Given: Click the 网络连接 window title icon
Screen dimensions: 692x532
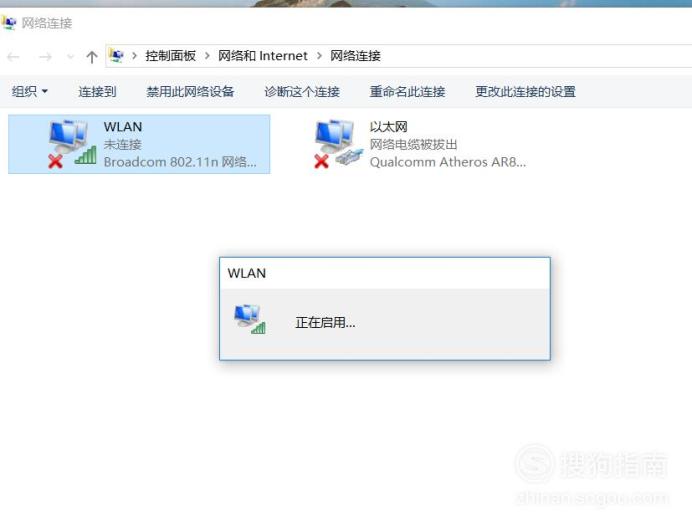Looking at the screenshot, I should click(x=8, y=23).
